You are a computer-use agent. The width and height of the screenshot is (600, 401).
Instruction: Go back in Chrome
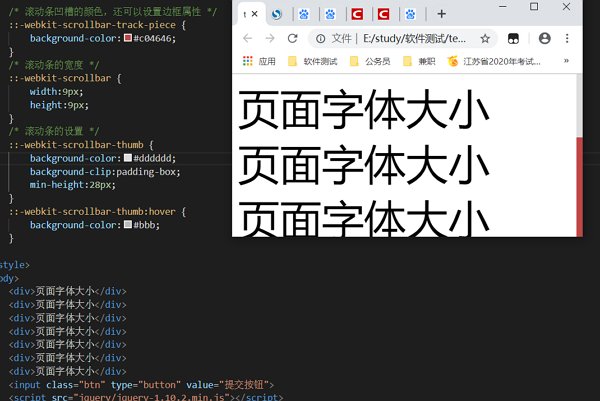[x=248, y=38]
